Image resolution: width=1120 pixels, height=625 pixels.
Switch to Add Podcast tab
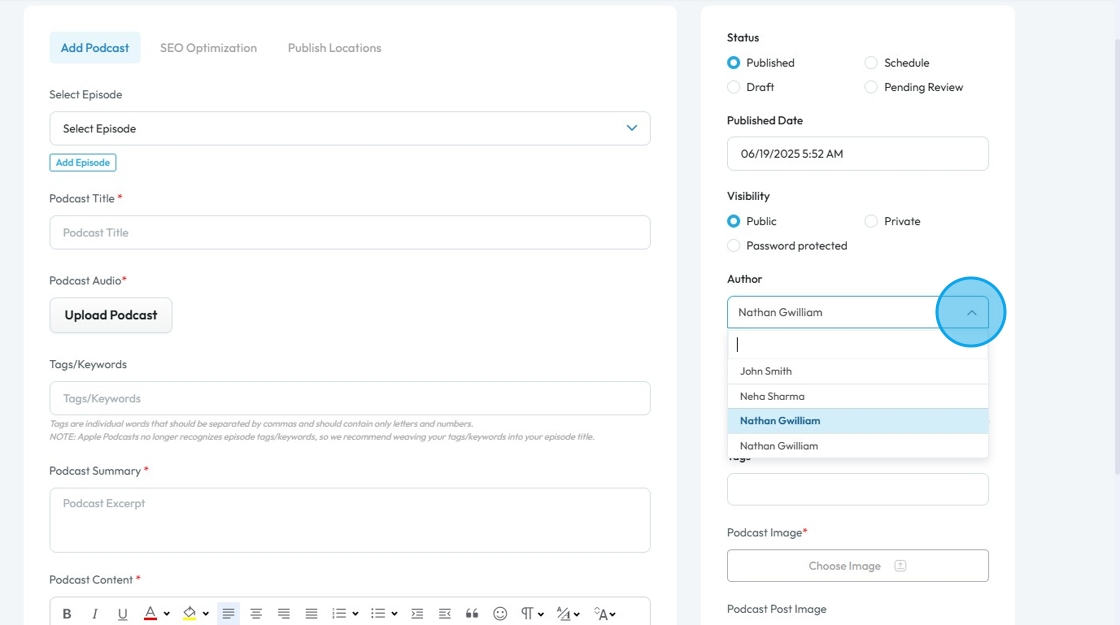[x=95, y=48]
